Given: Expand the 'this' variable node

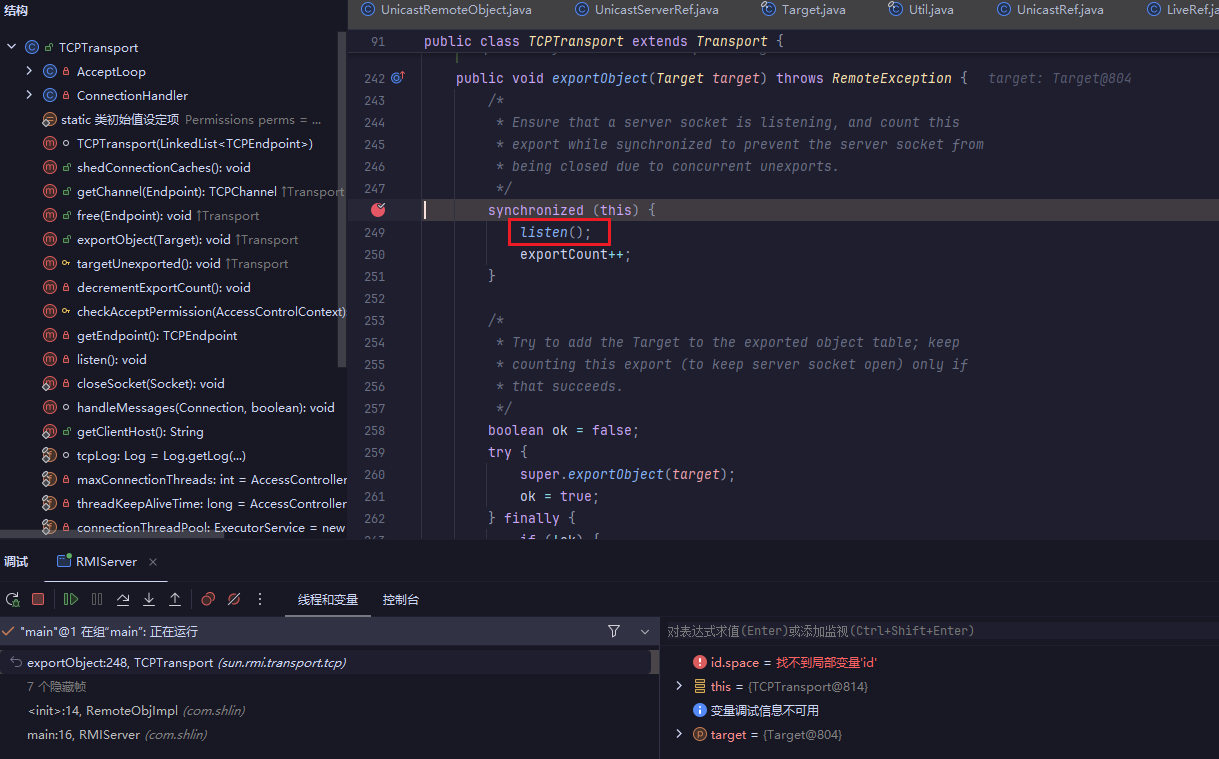Looking at the screenshot, I should [x=679, y=686].
